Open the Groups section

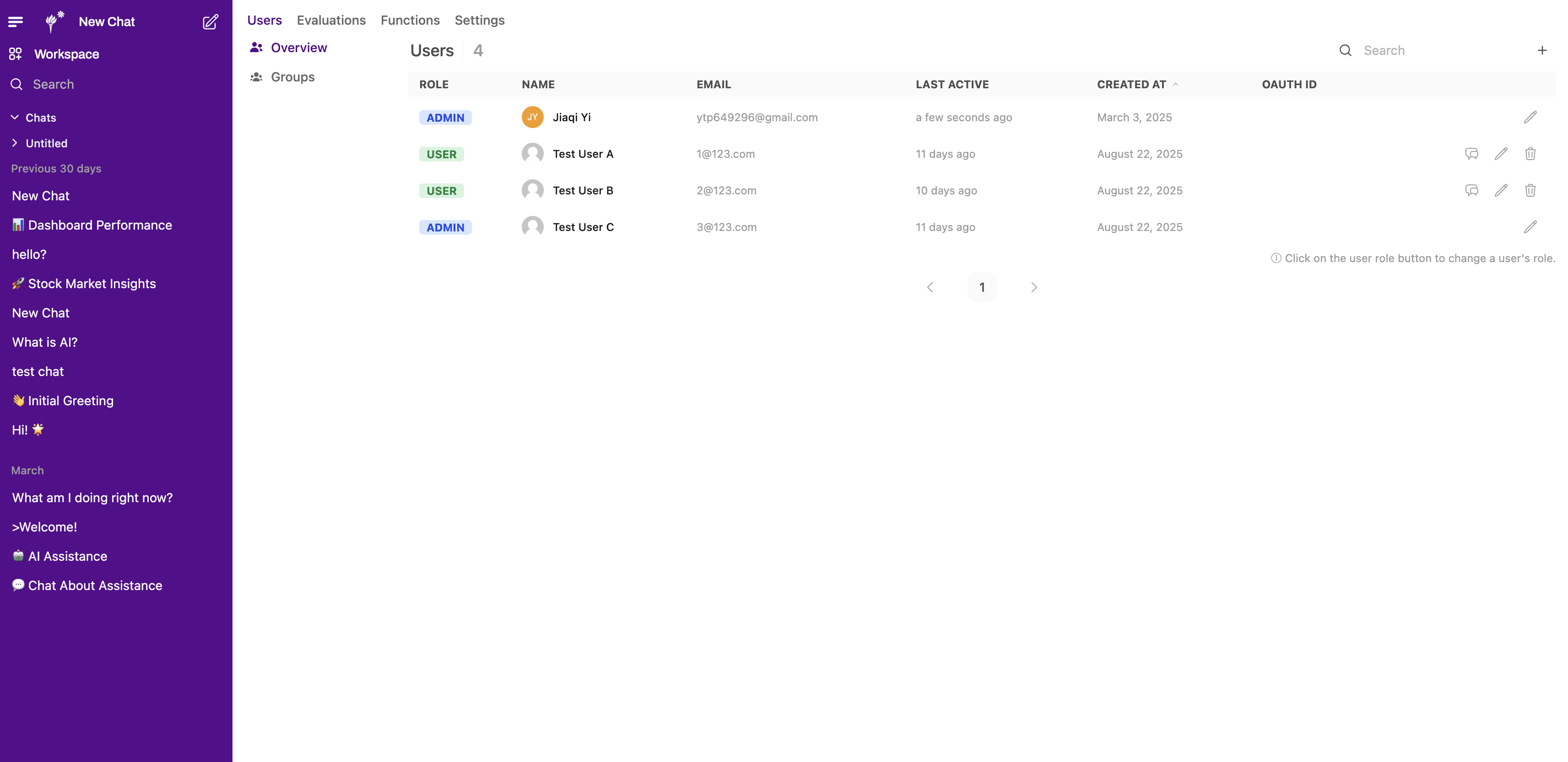click(x=292, y=77)
